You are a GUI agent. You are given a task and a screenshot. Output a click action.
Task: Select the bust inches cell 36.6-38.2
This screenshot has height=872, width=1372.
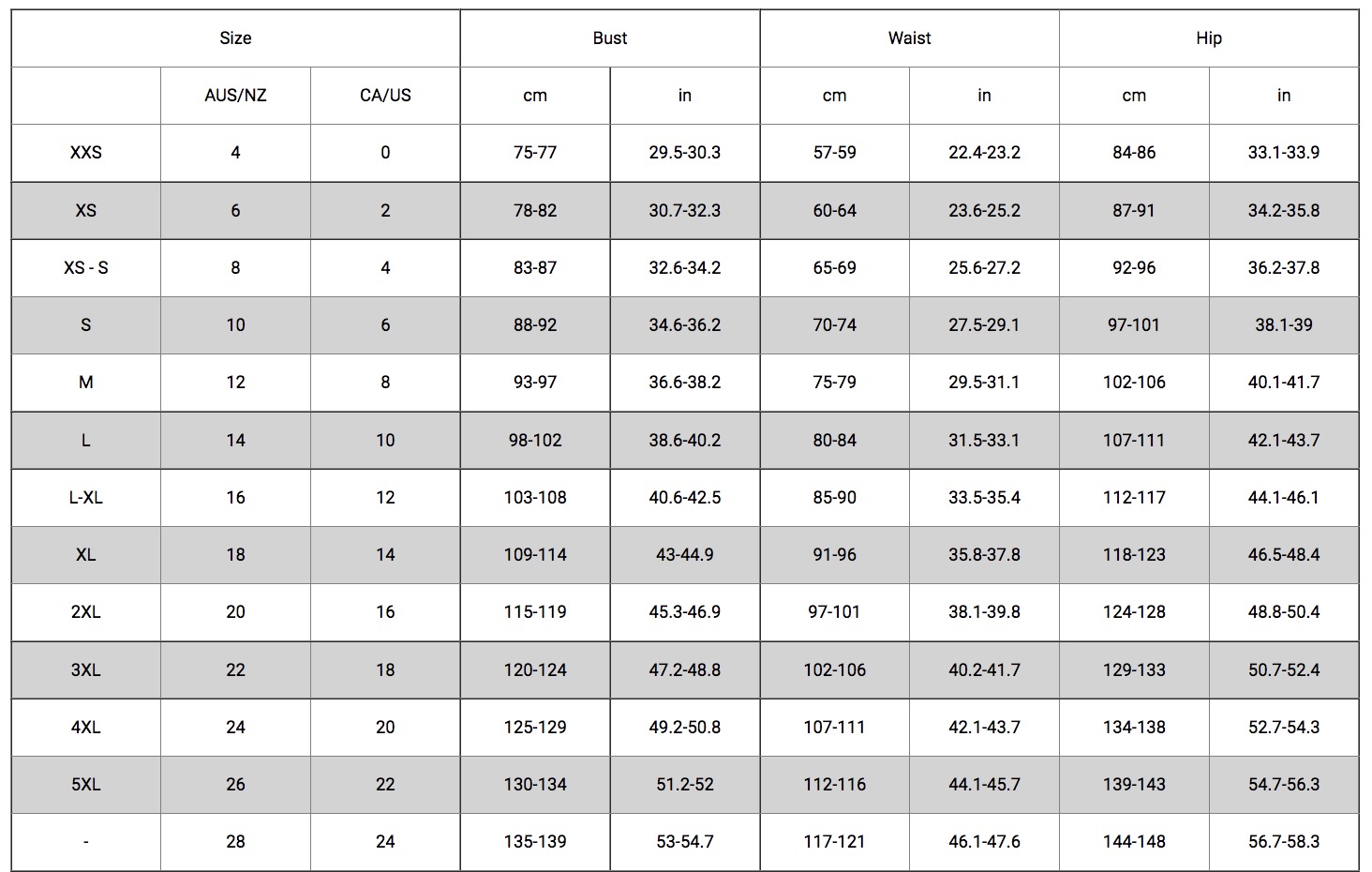(x=685, y=383)
